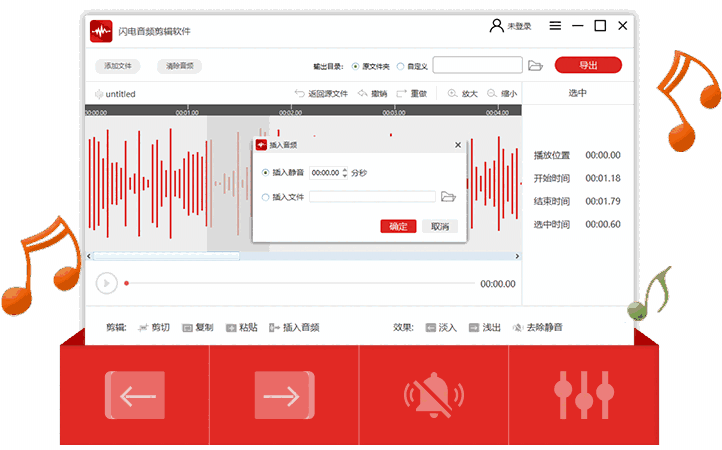Select 插入文件 radio option

265,197
